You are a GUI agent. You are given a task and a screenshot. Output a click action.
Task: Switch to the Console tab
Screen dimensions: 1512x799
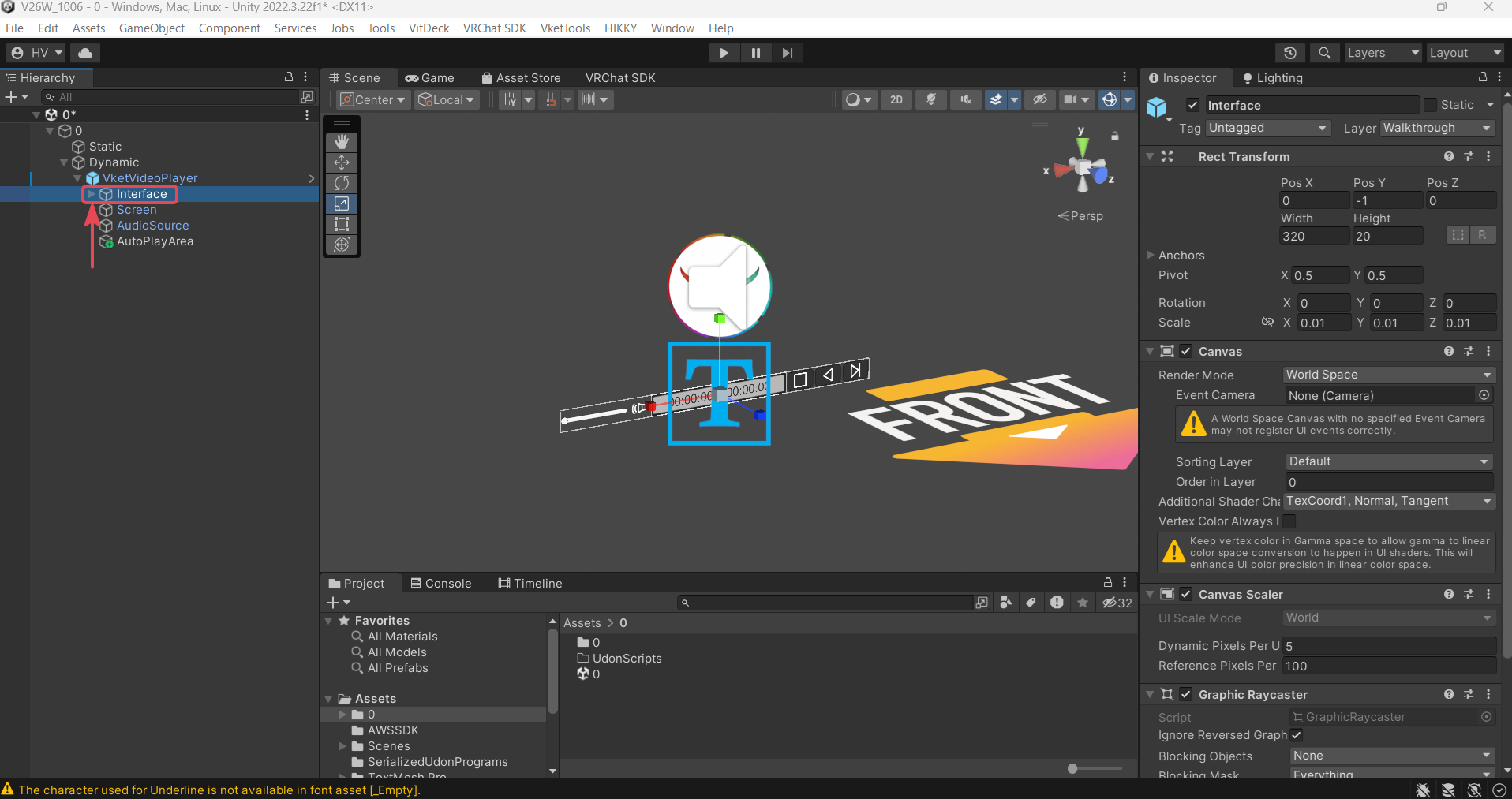(x=440, y=584)
